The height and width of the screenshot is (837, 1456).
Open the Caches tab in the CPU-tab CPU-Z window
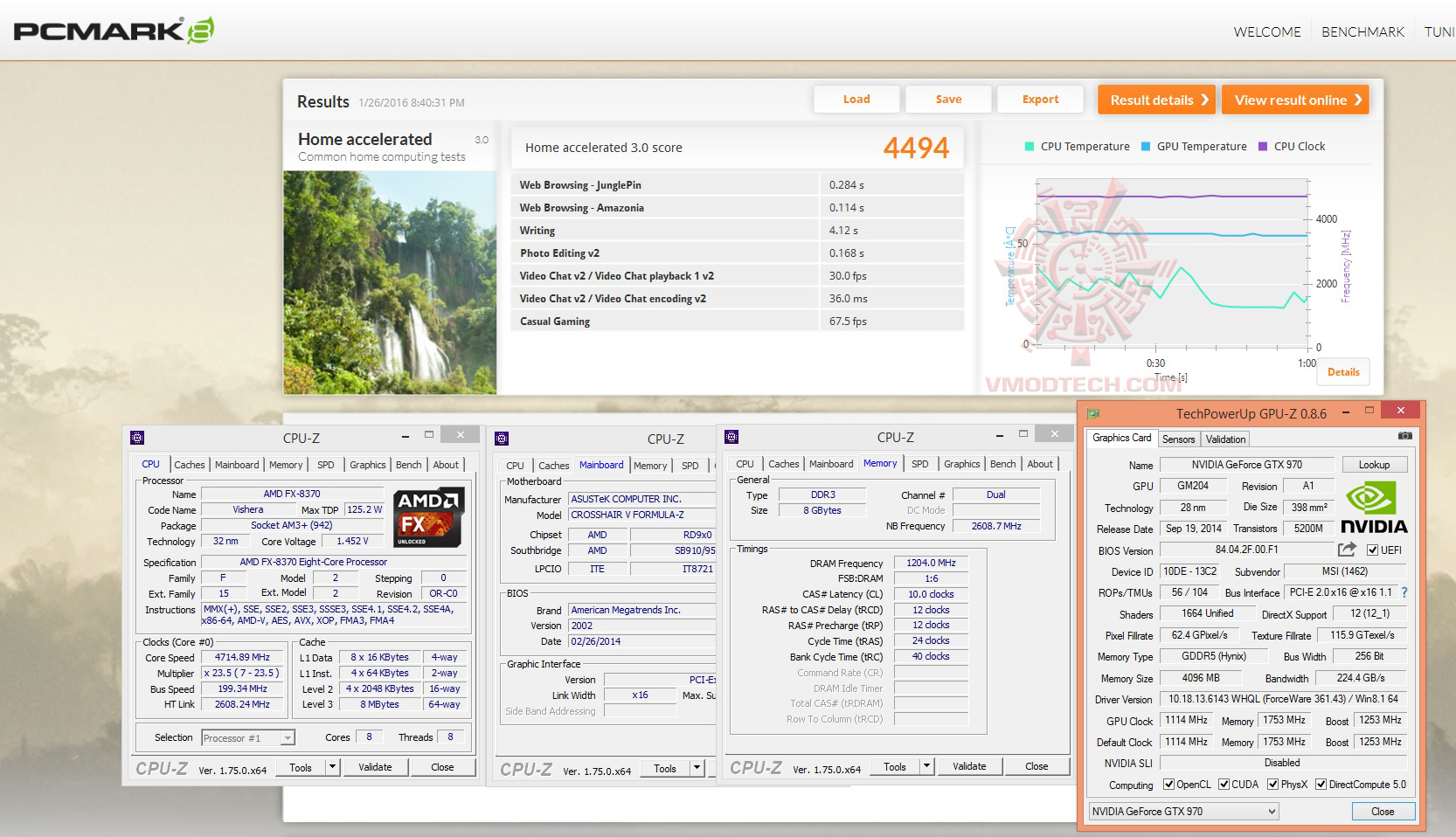(x=189, y=465)
